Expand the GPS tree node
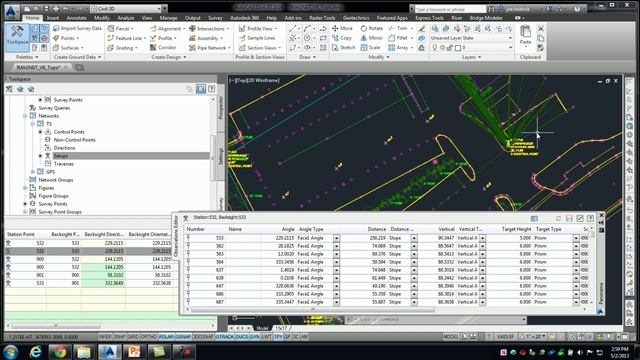Screen dimensions: 640x360 pos(33,172)
